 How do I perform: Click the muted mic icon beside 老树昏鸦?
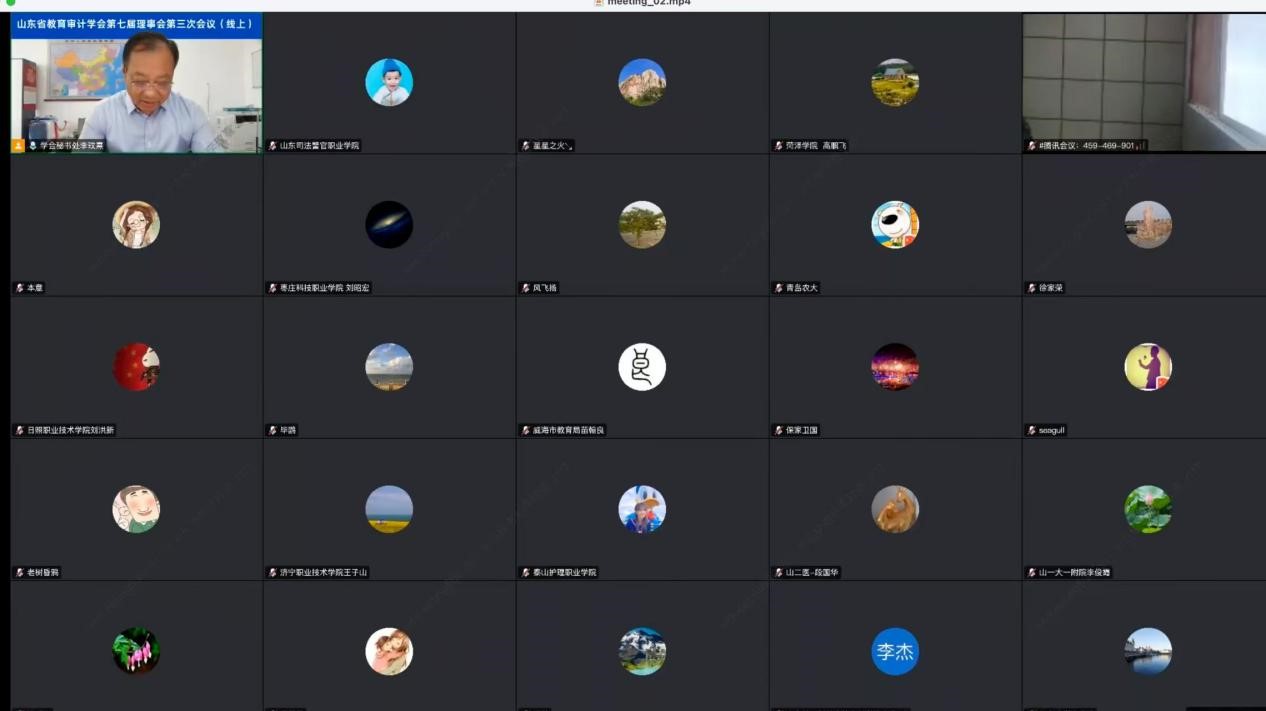pyautogui.click(x=19, y=573)
